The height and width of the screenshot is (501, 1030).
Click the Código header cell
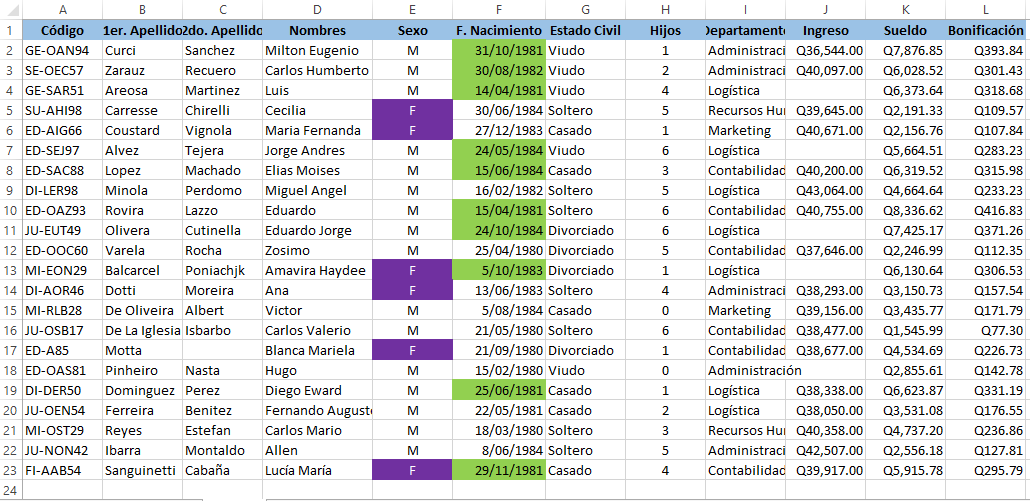62,30
